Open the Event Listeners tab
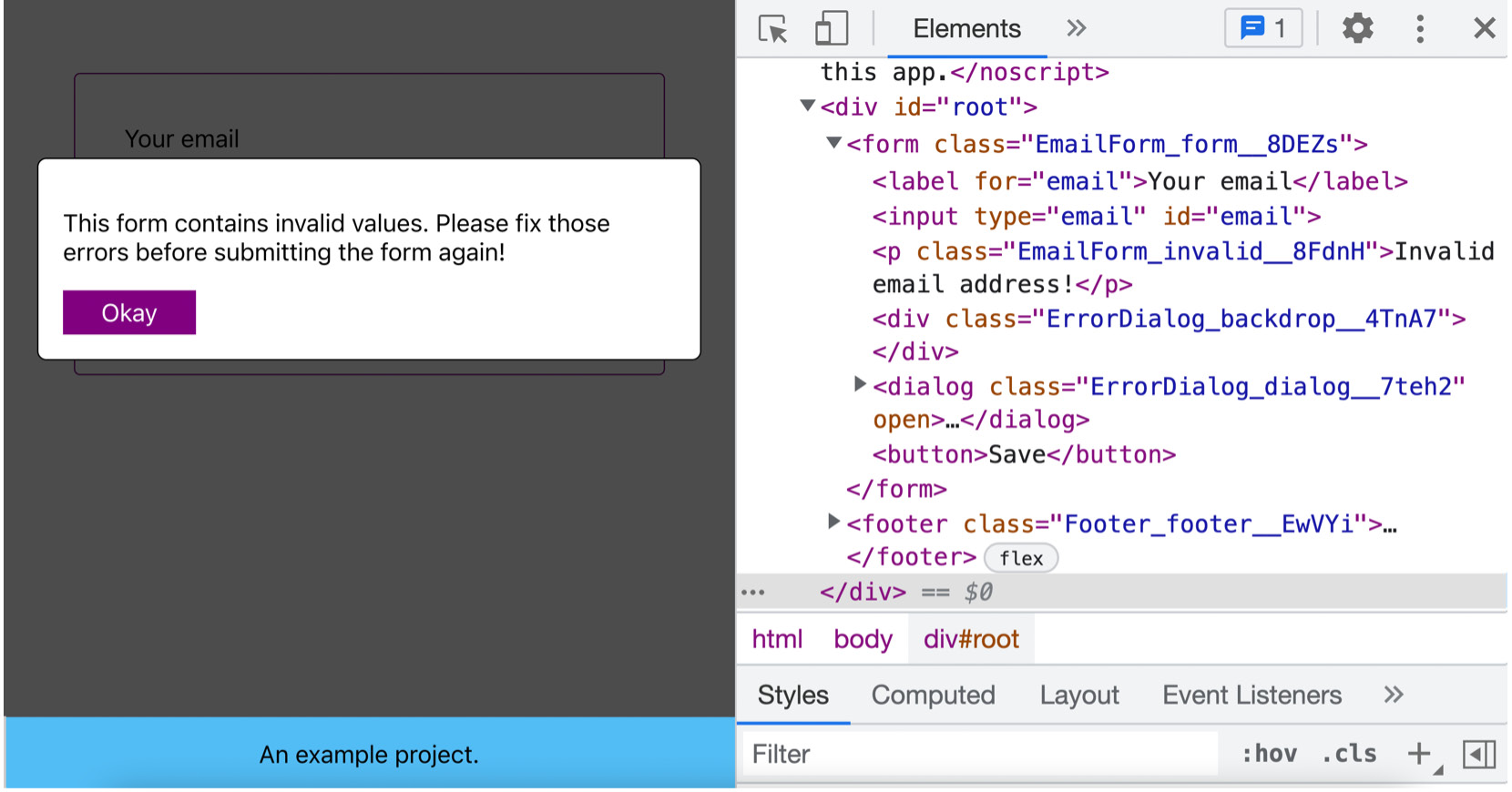This screenshot has height=792, width=1512. pyautogui.click(x=1251, y=696)
